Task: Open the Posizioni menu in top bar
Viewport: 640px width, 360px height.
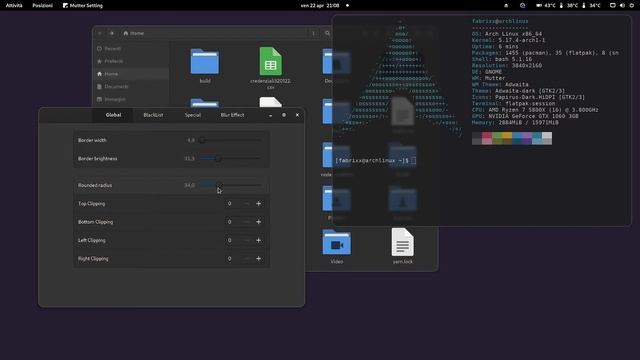Action: 42,5
